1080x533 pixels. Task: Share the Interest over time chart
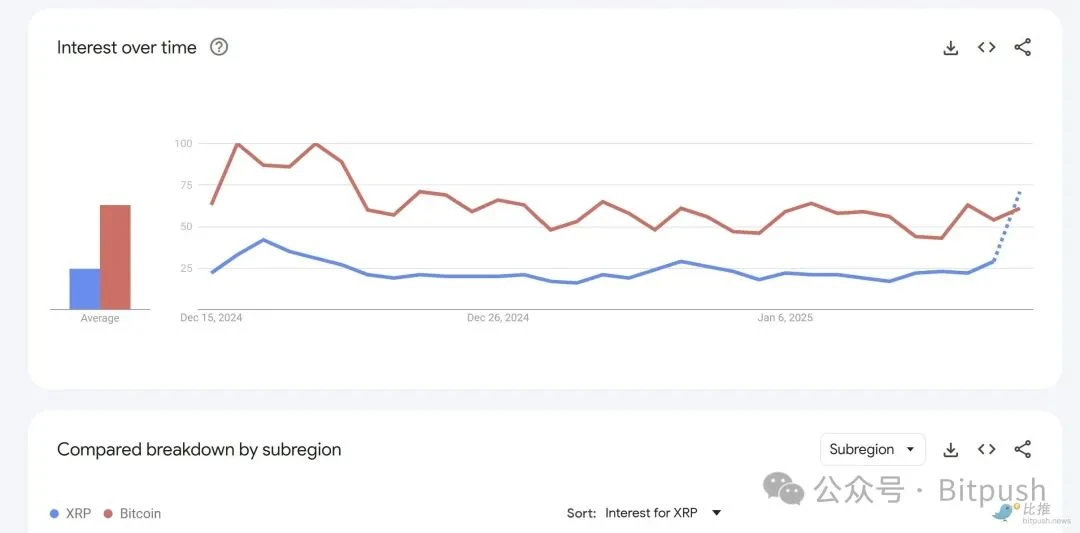pos(1023,47)
